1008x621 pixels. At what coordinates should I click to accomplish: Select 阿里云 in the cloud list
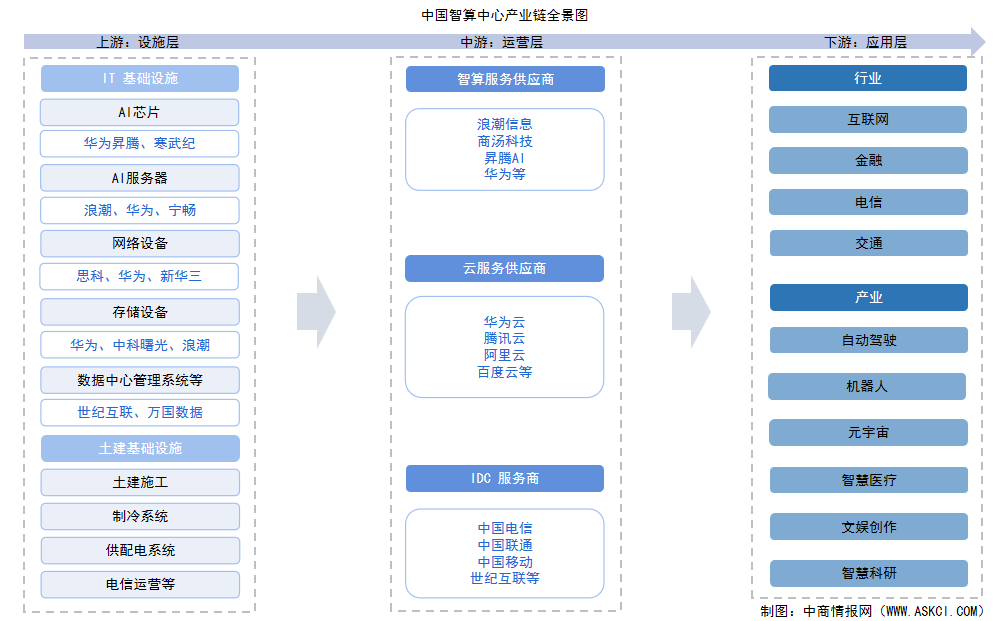click(505, 356)
